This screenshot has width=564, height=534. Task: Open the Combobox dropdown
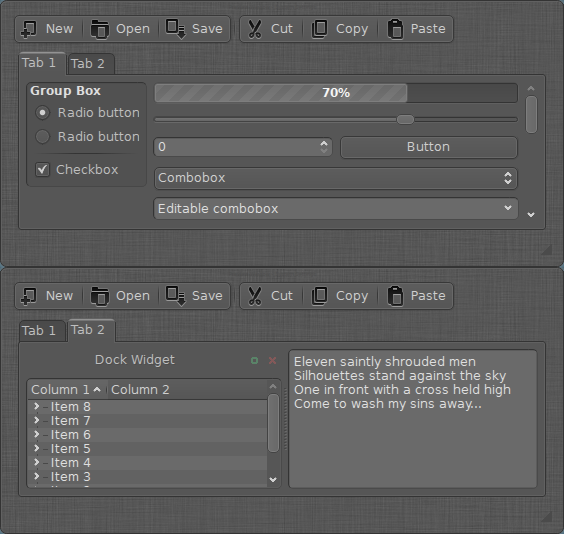(x=336, y=178)
